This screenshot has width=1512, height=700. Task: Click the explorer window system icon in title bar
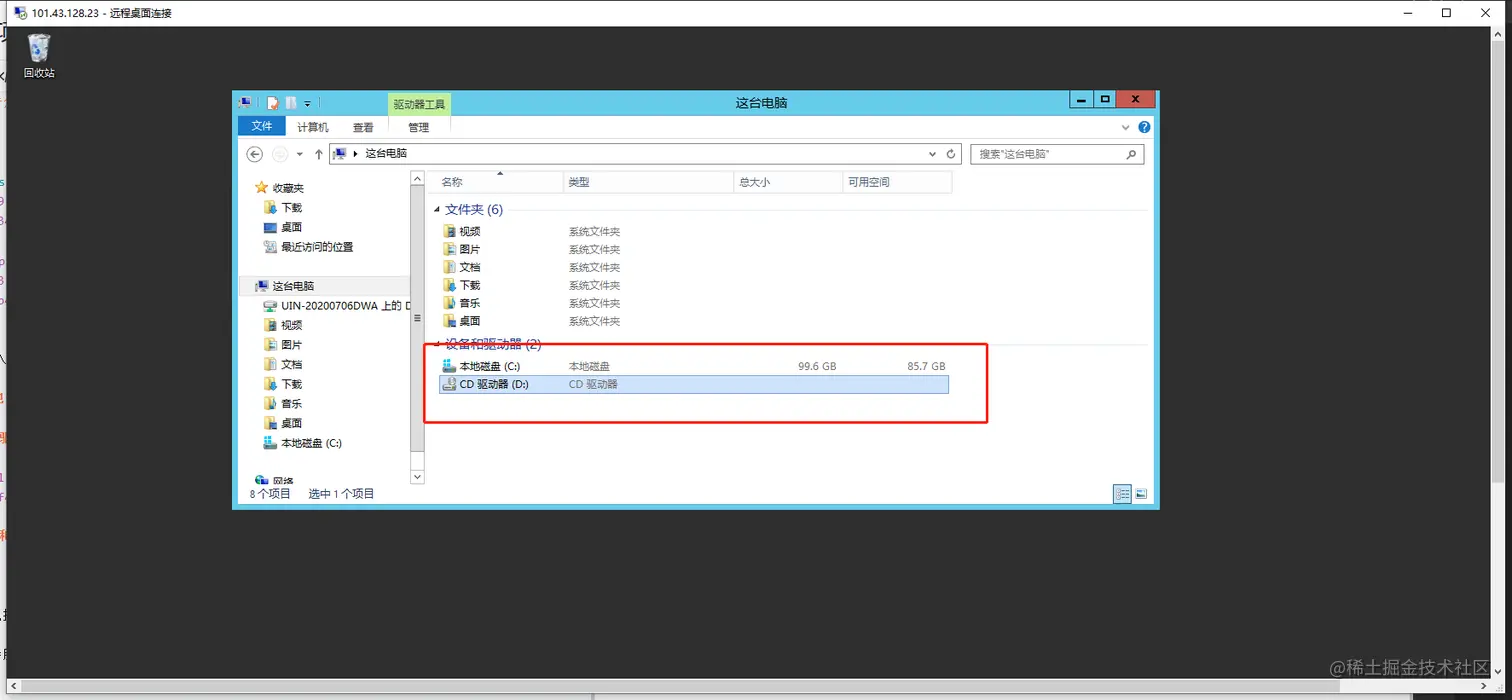245,102
